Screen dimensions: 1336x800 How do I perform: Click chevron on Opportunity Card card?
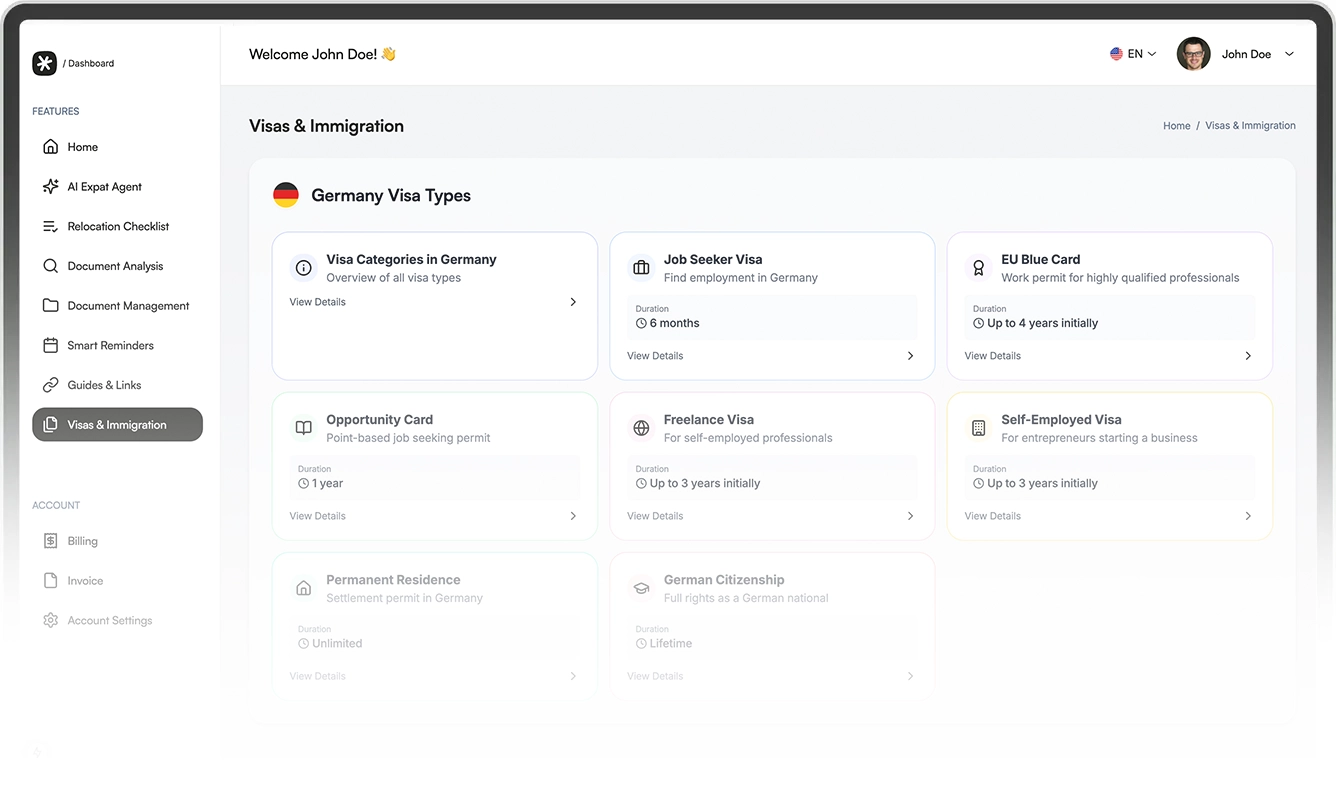573,516
